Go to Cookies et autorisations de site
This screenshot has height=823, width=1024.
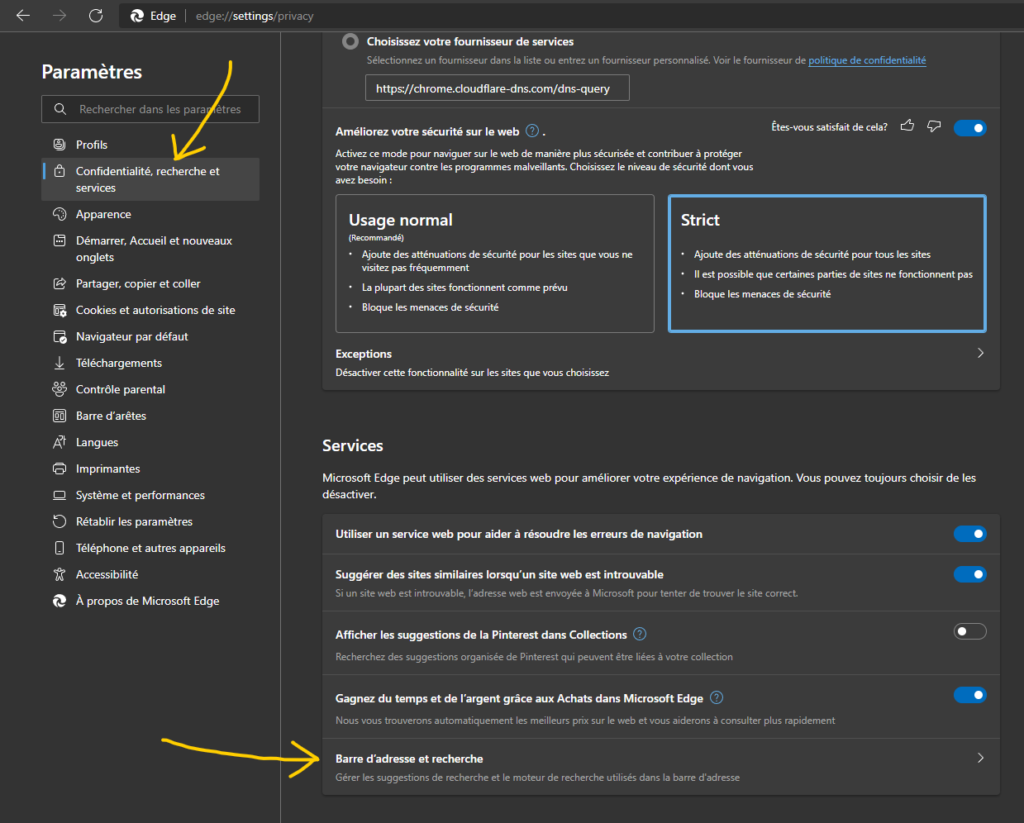click(x=150, y=310)
